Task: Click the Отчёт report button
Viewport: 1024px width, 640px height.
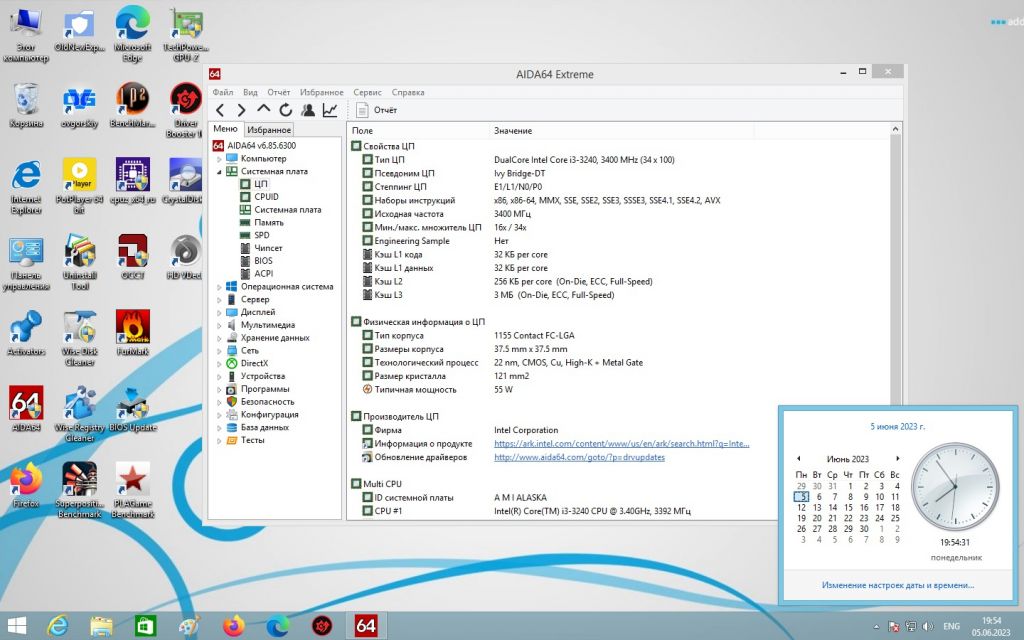Action: click(377, 110)
